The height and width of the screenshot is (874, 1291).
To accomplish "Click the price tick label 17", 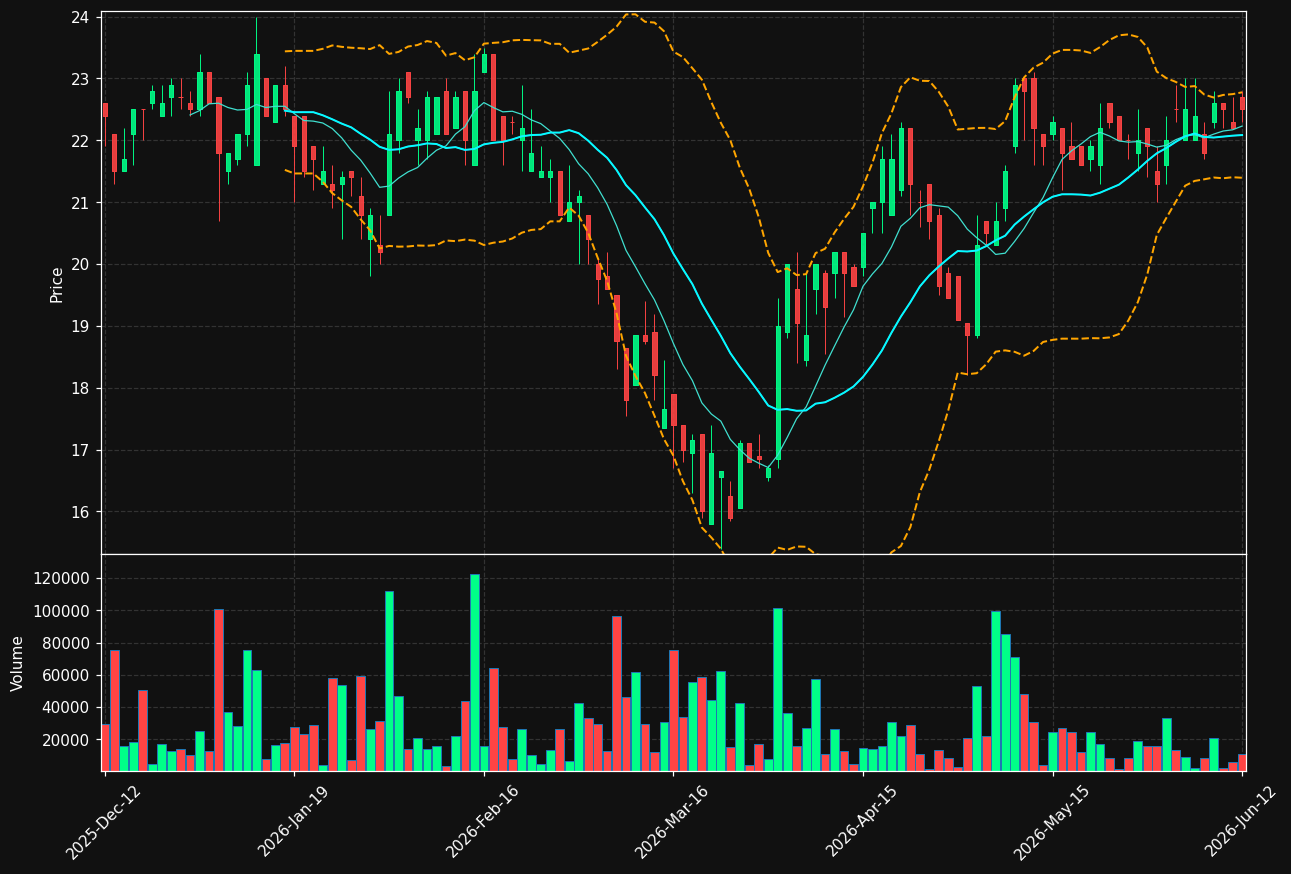I will coord(80,451).
